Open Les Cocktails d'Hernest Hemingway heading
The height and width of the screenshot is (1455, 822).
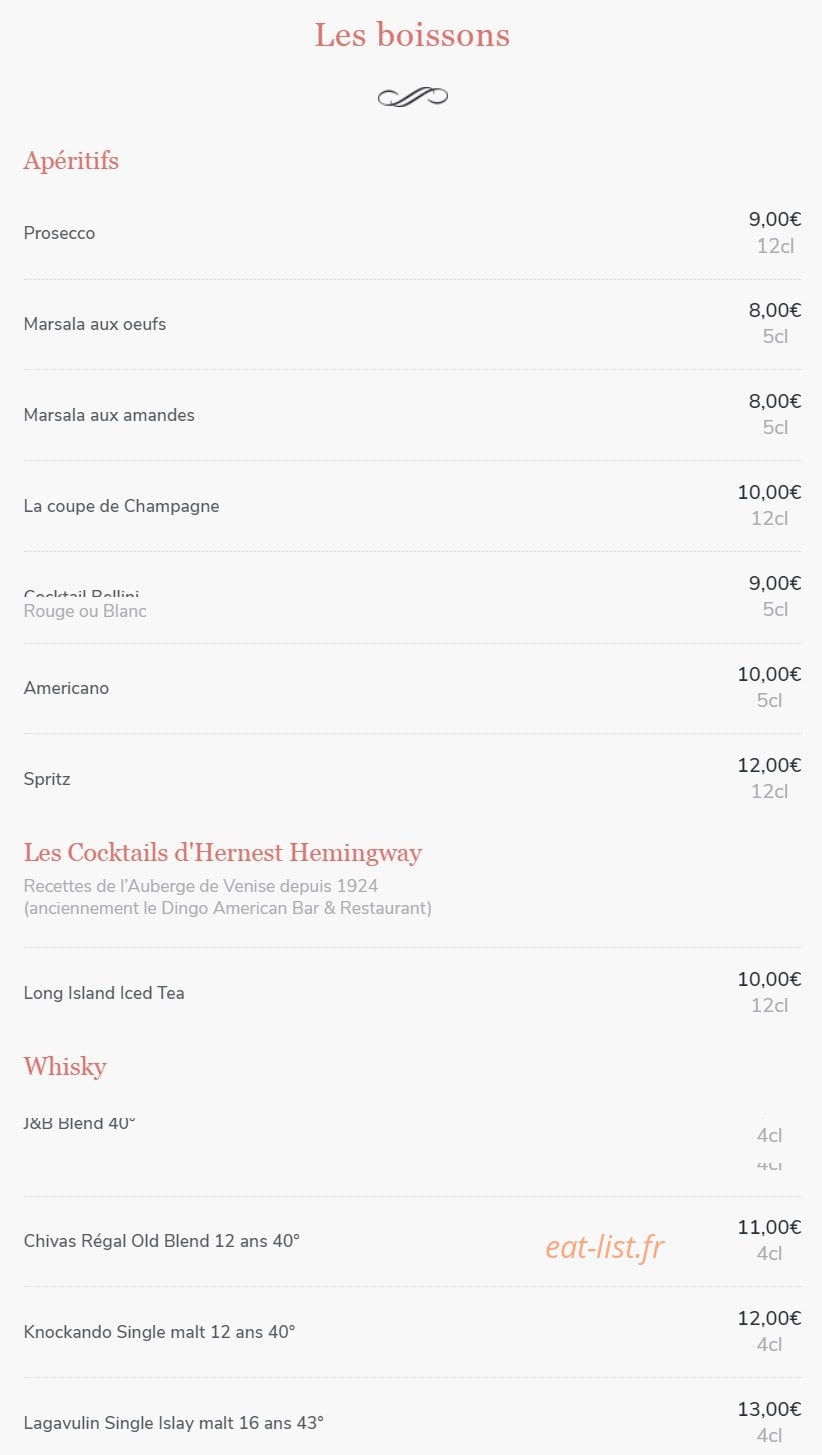(223, 853)
